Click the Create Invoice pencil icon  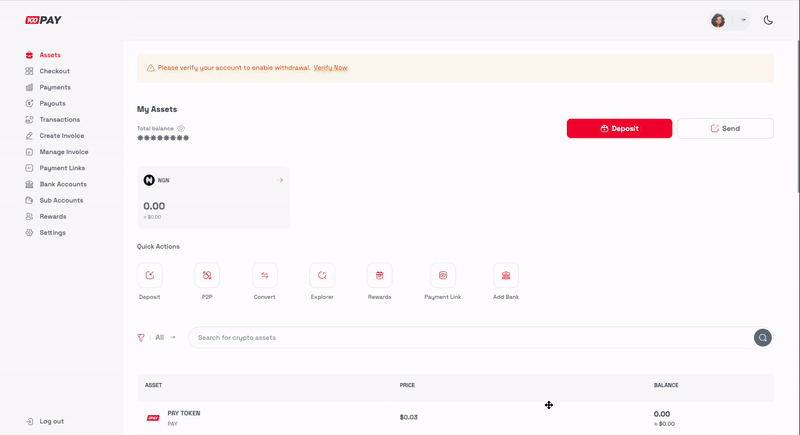click(29, 136)
